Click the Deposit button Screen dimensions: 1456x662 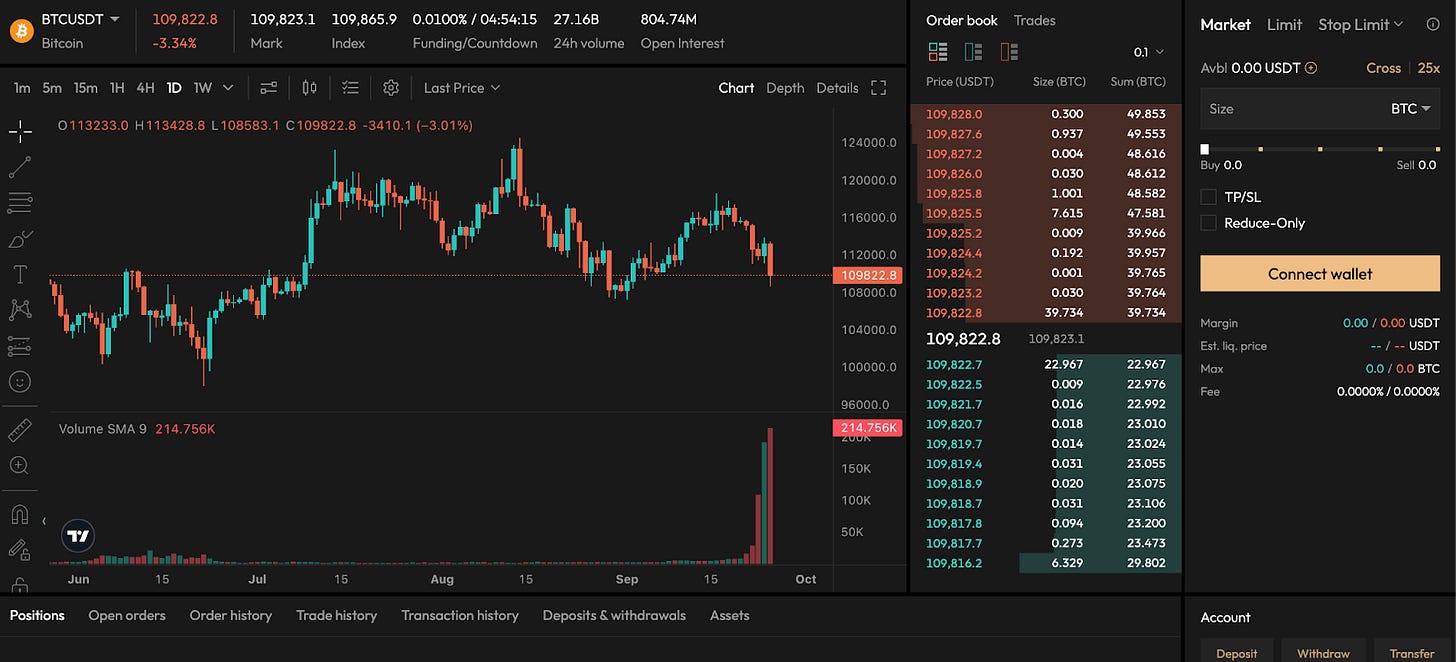[x=1237, y=652]
